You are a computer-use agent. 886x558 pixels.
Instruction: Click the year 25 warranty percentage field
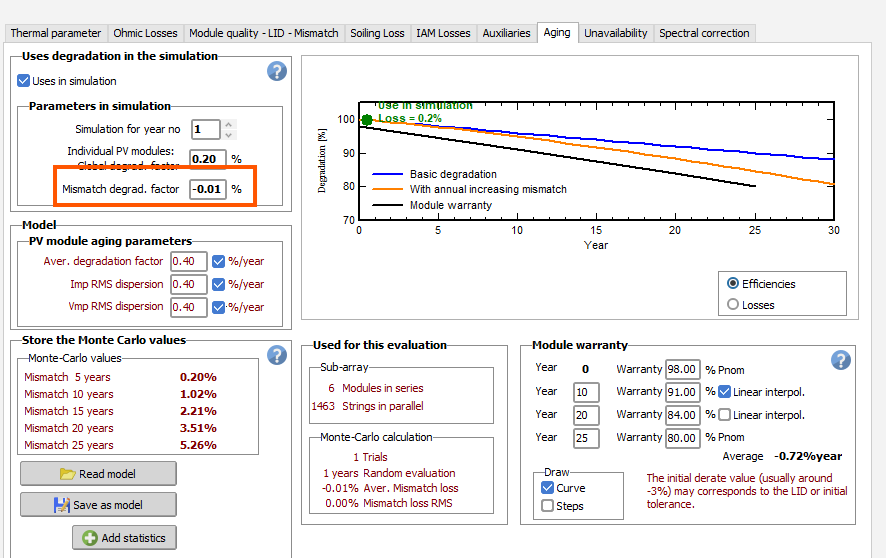click(x=685, y=438)
